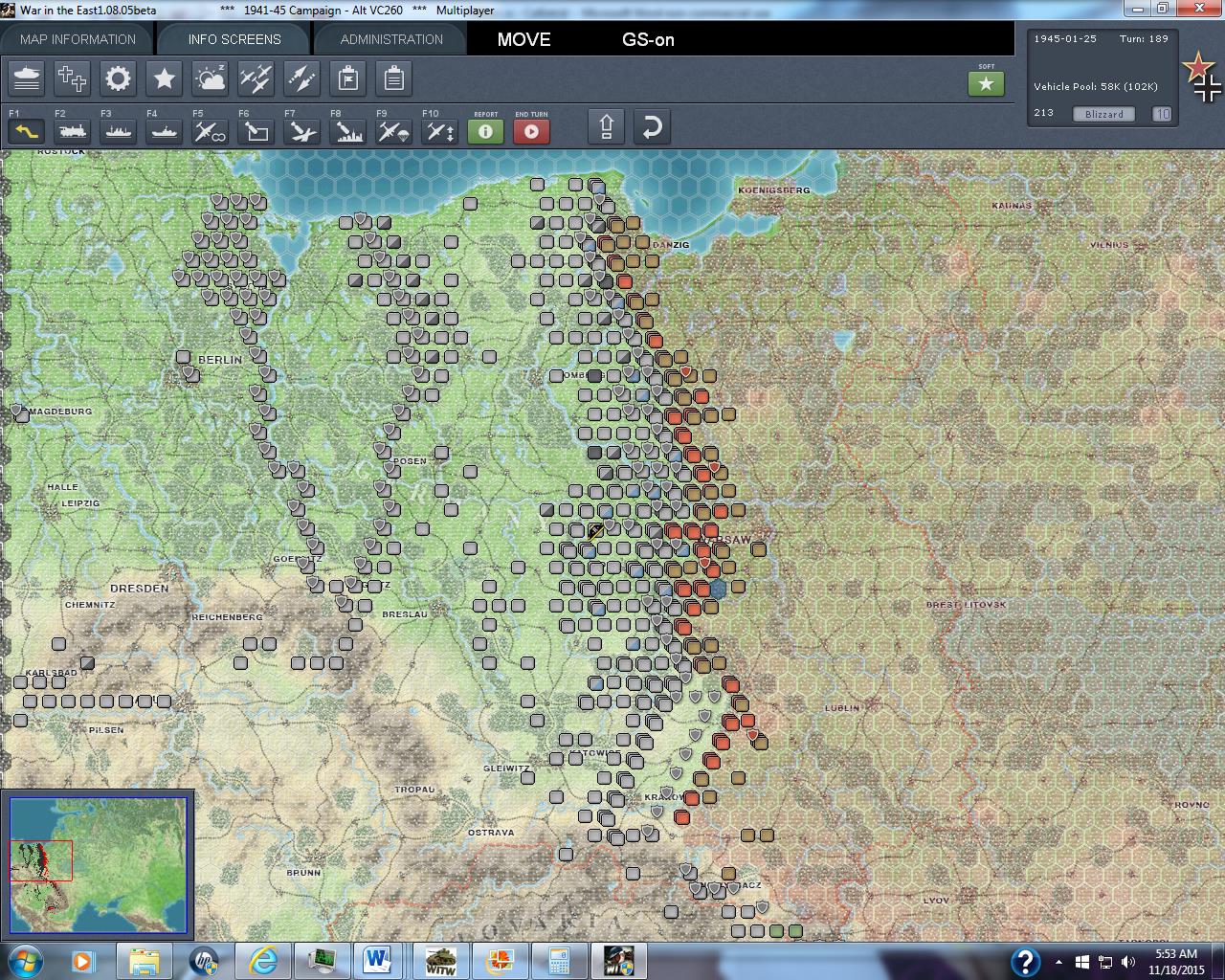Open the green REPORT info button
Screen dimensions: 1225x980
point(485,130)
